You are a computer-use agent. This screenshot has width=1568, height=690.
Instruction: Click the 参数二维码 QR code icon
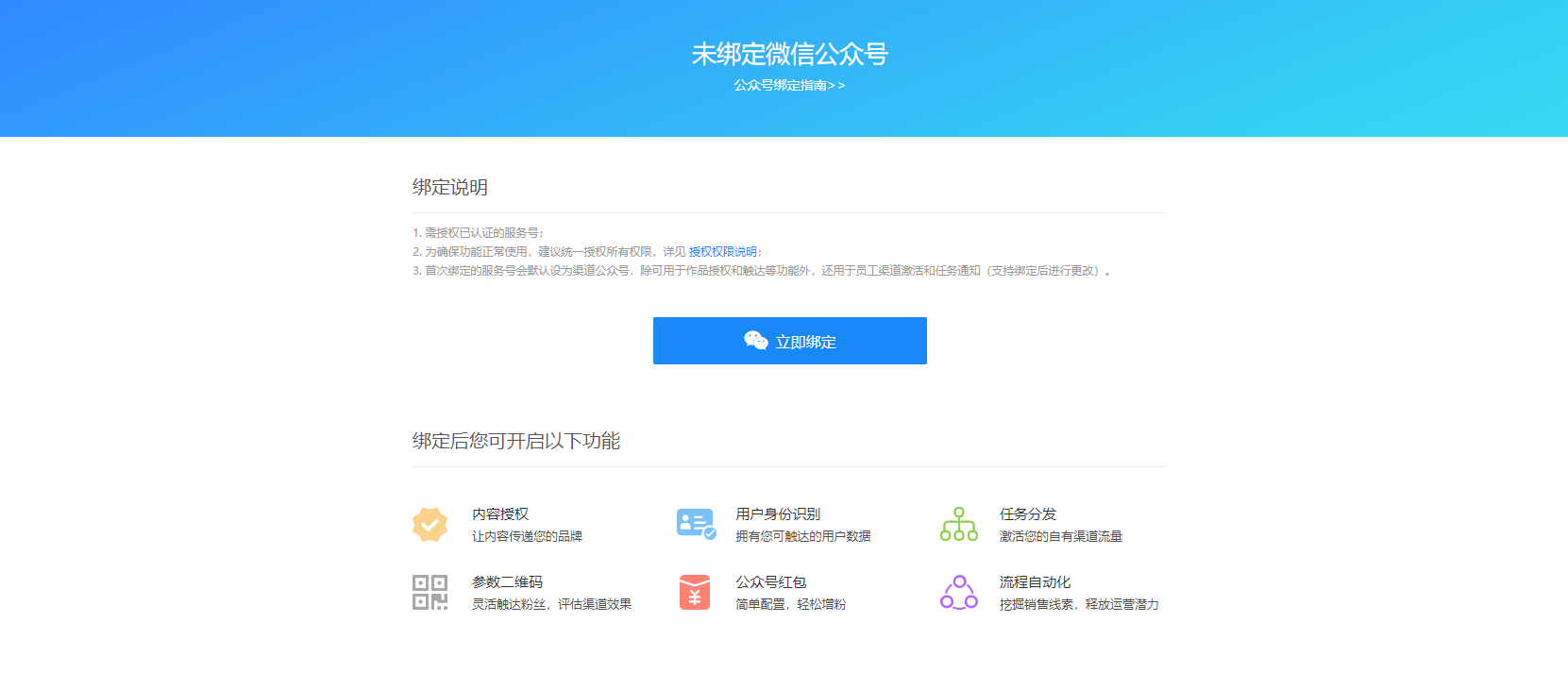430,592
